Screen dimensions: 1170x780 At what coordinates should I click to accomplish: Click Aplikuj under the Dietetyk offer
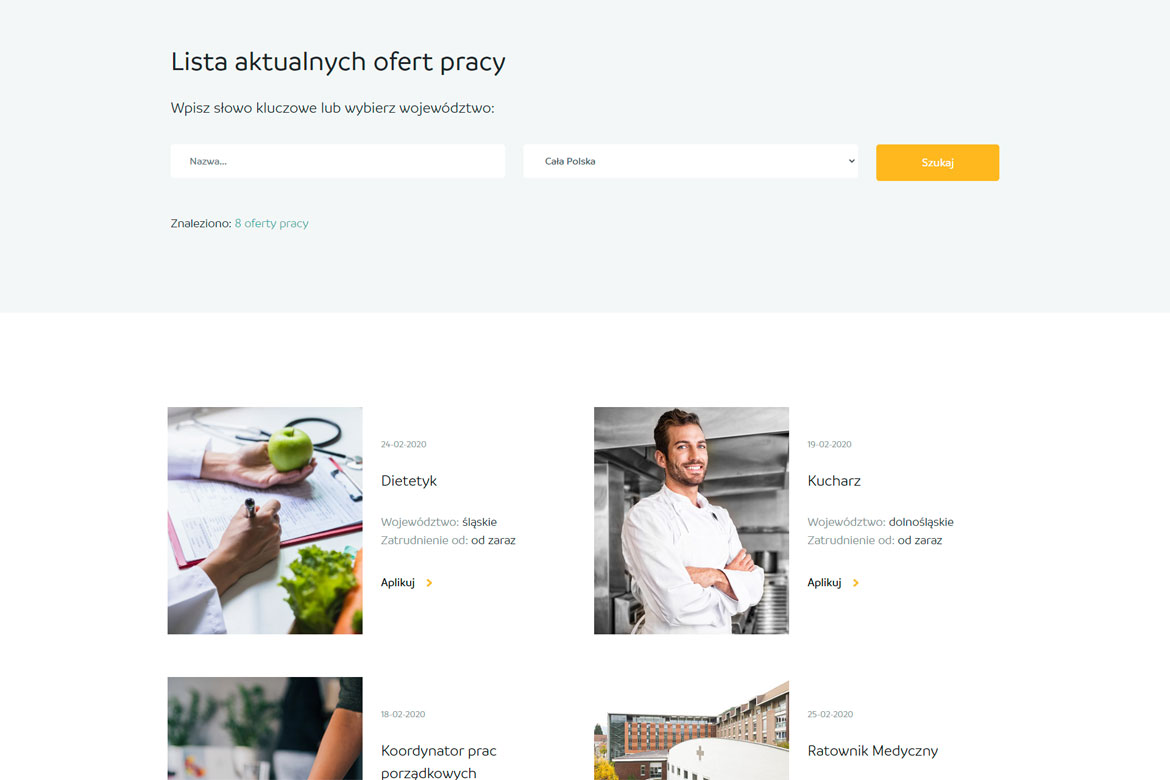click(398, 583)
